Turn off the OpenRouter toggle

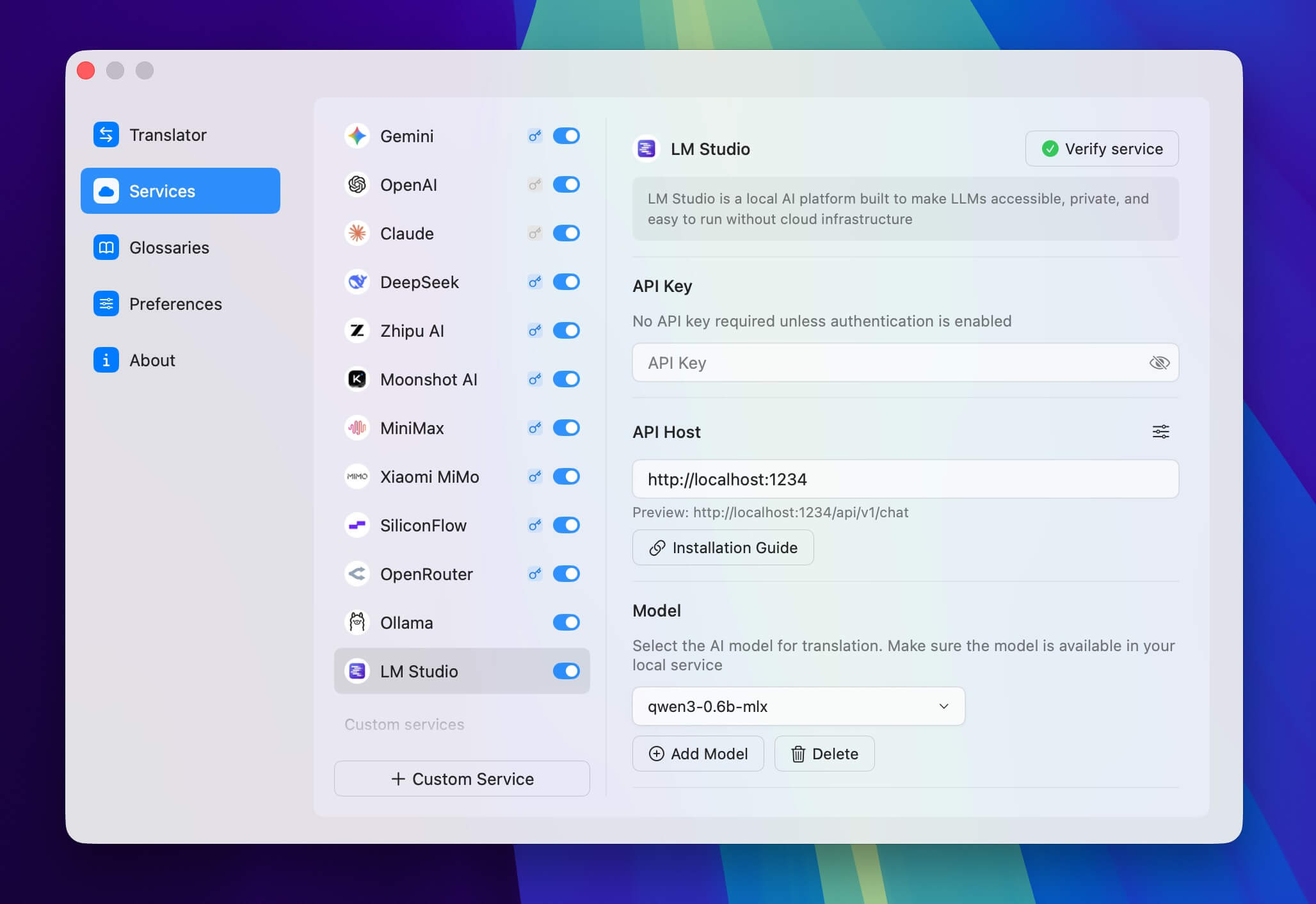566,574
